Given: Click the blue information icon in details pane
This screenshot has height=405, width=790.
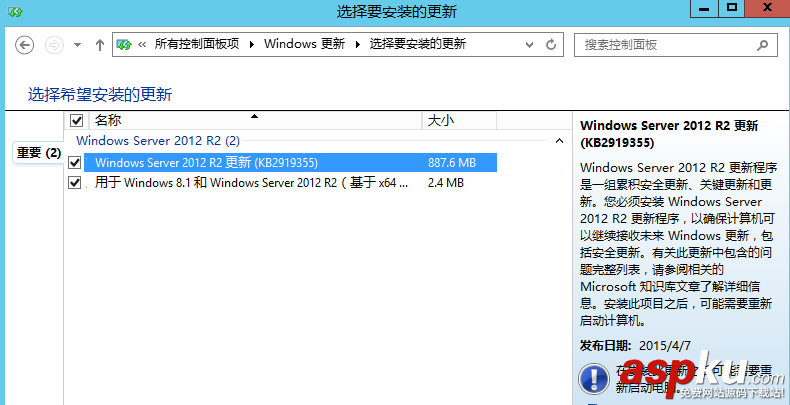Looking at the screenshot, I should point(594,378).
